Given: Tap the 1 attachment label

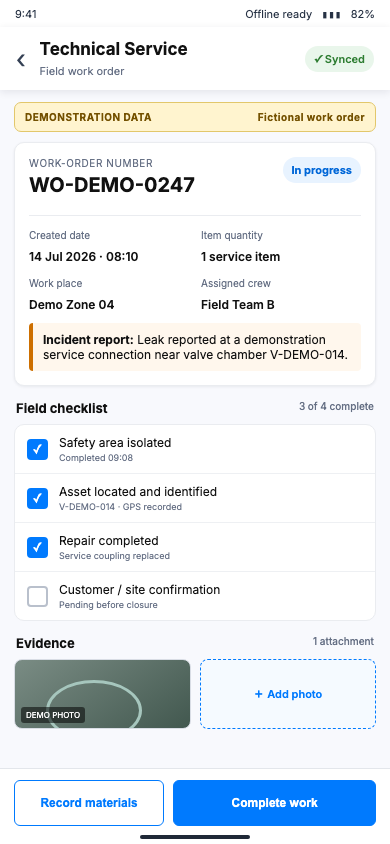Looking at the screenshot, I should tap(343, 641).
